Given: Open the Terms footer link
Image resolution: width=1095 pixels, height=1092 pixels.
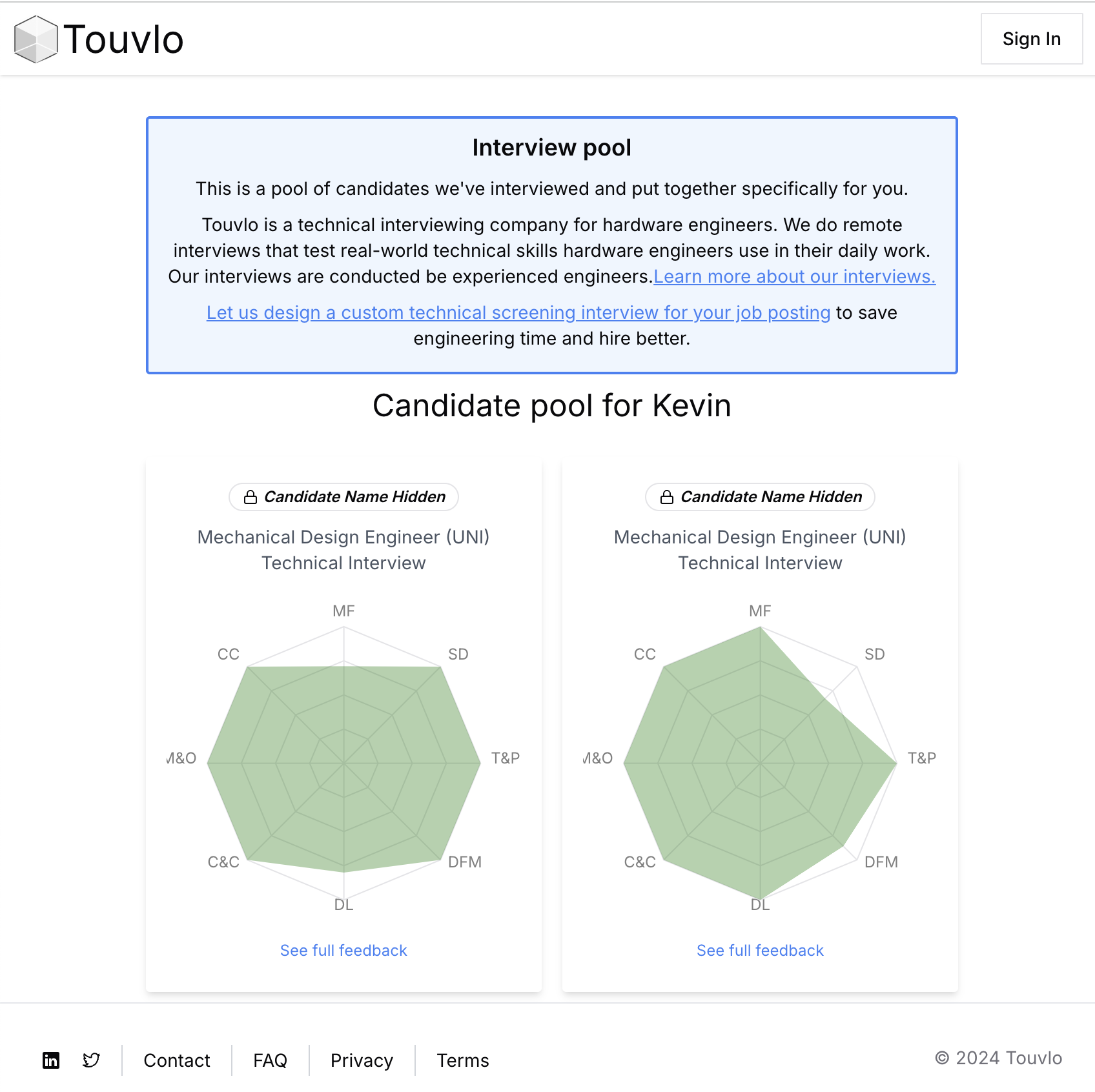Looking at the screenshot, I should [x=463, y=1060].
